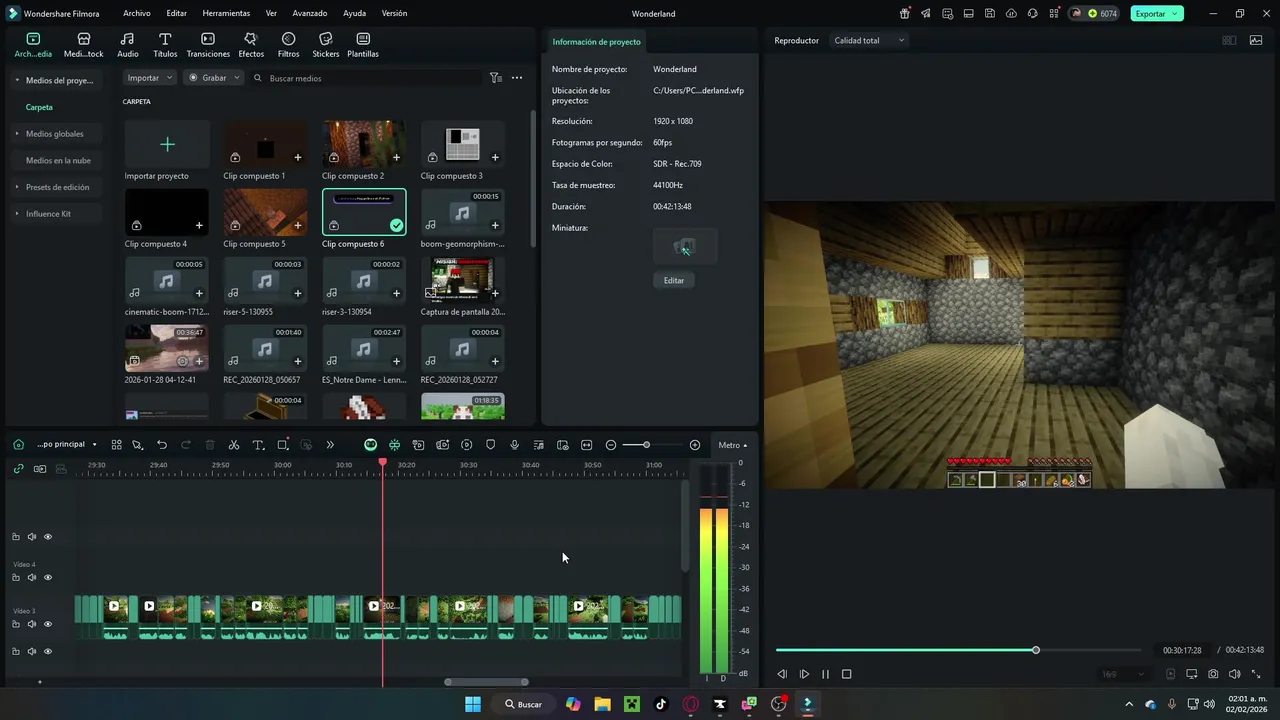The height and width of the screenshot is (720, 1280).
Task: Click the Importar proyecto tile
Action: click(x=167, y=151)
